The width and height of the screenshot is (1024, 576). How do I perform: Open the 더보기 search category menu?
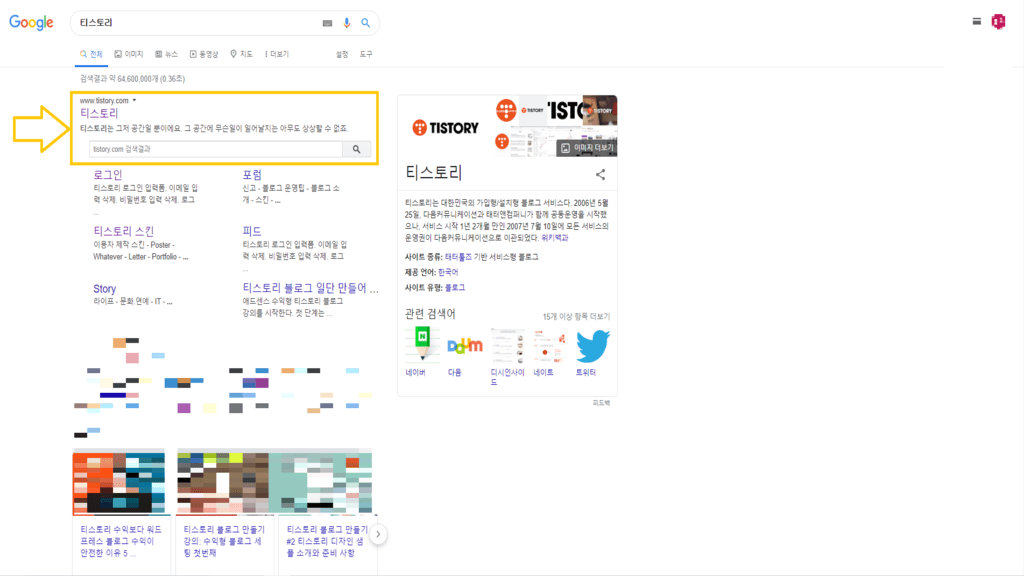point(277,54)
